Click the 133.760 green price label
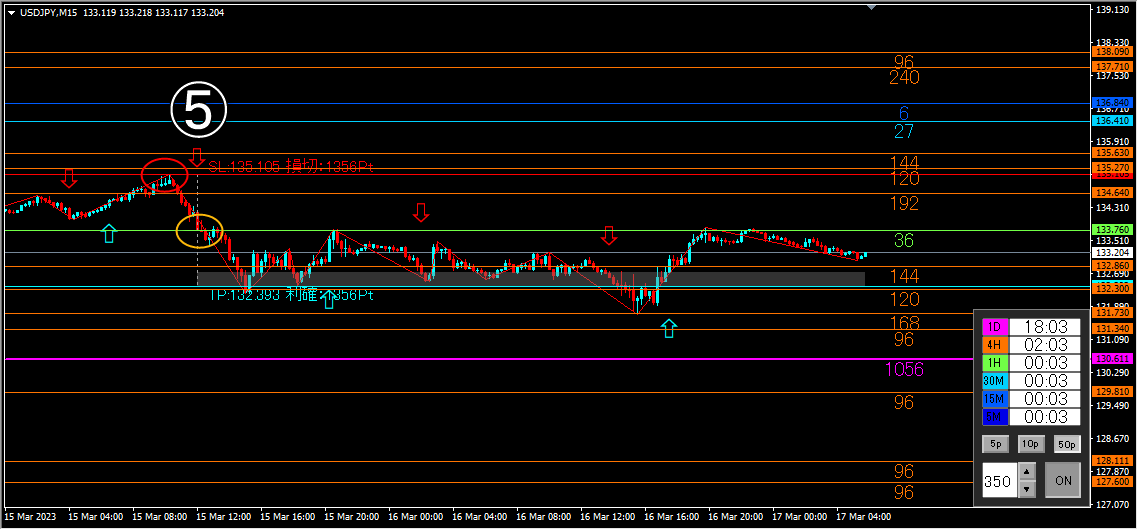Screen dimensions: 1138x530 [1113, 230]
